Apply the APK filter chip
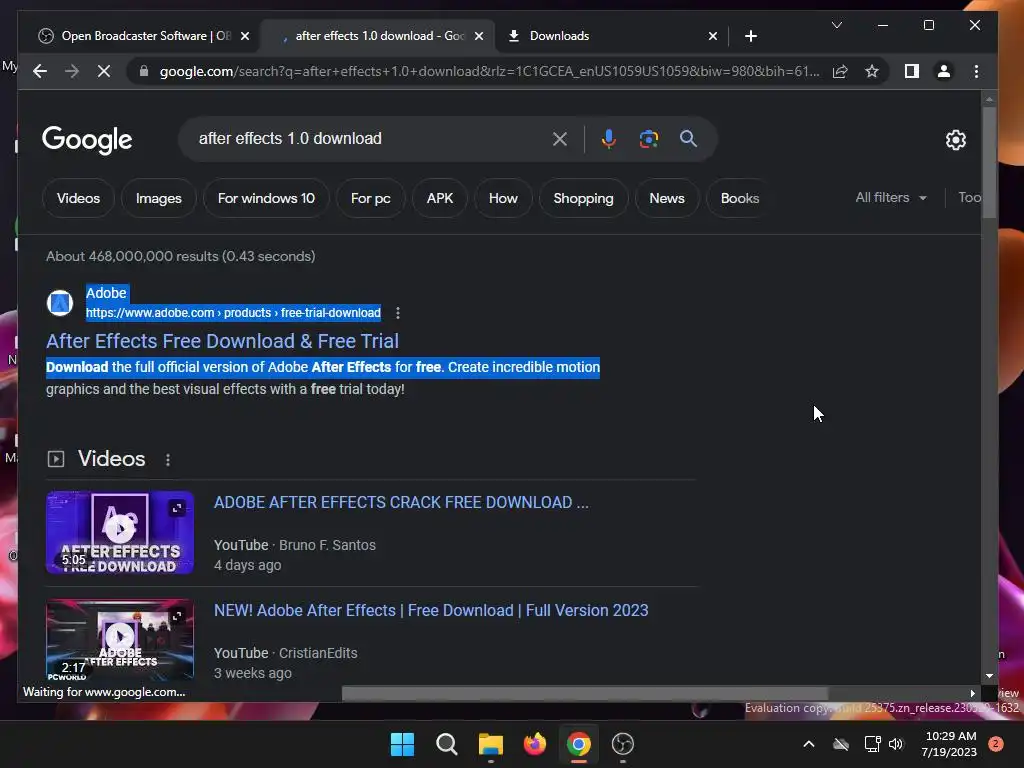1024x768 pixels. point(440,198)
